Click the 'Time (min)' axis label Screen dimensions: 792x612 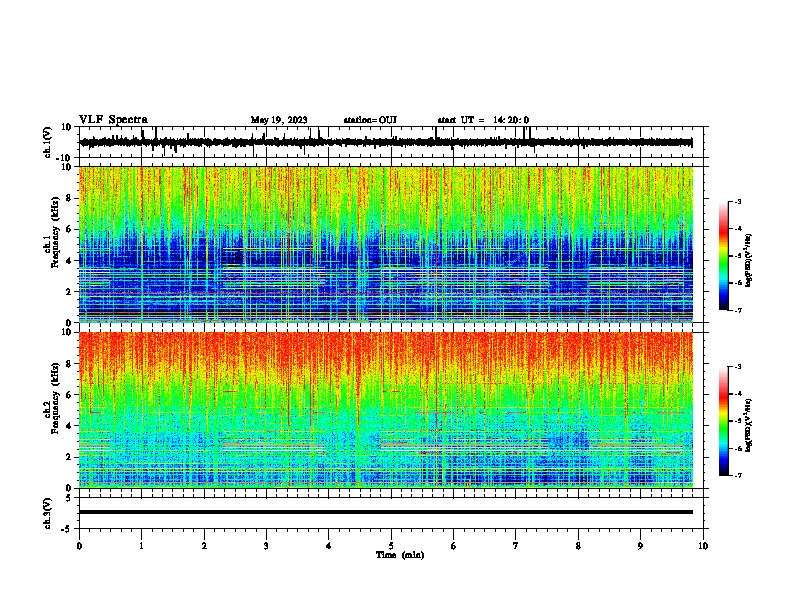(400, 555)
